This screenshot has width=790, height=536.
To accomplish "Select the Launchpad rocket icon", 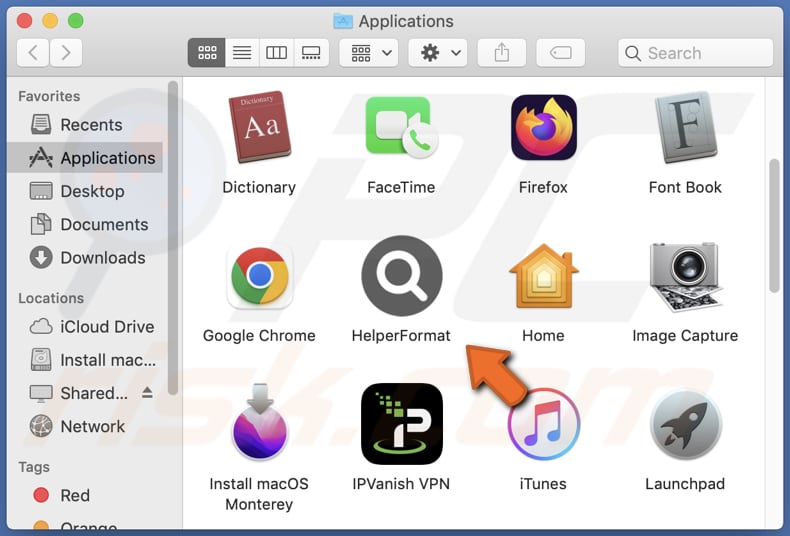I will pos(685,425).
